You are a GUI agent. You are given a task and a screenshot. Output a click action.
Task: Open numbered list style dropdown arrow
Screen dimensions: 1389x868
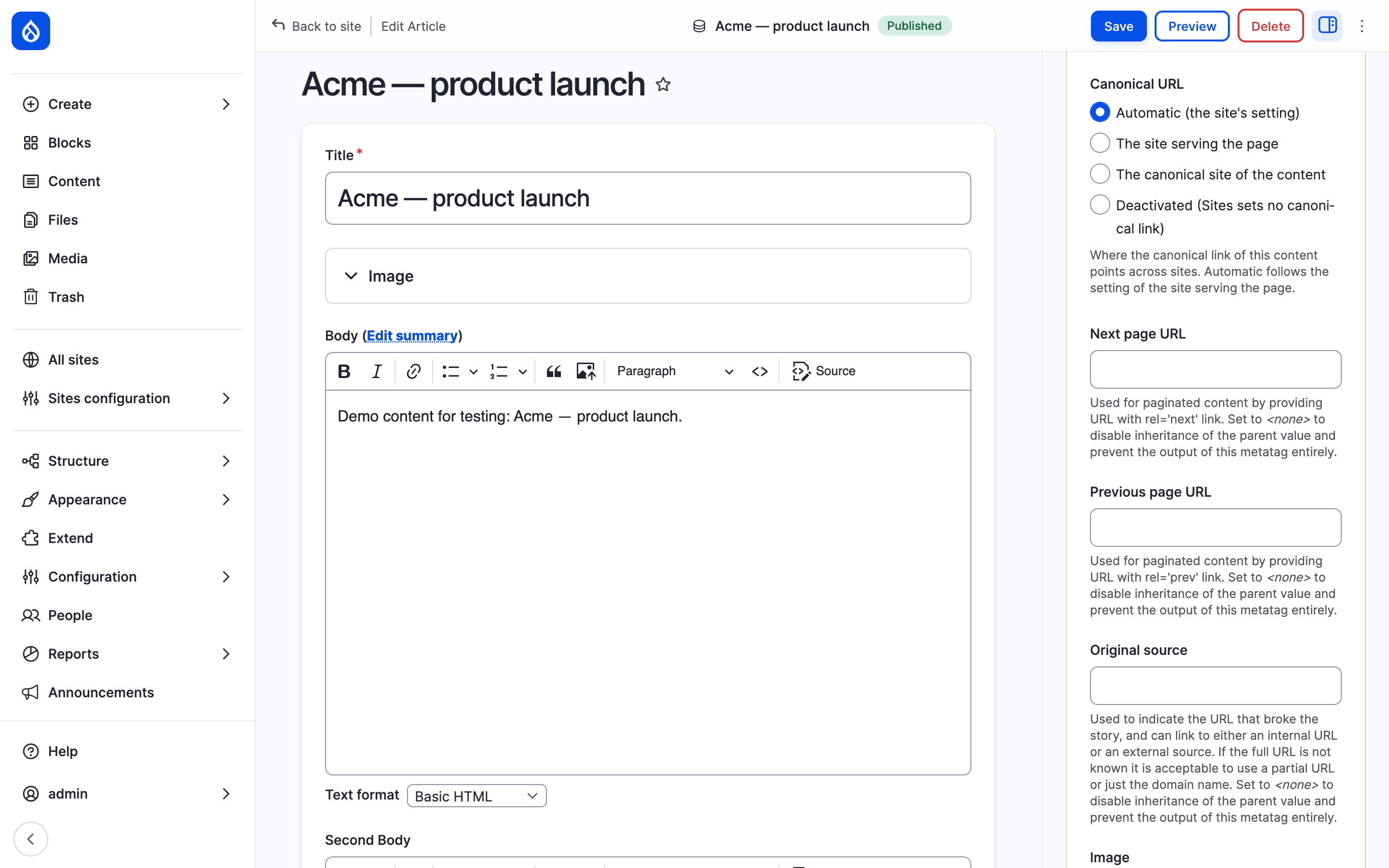coord(522,371)
